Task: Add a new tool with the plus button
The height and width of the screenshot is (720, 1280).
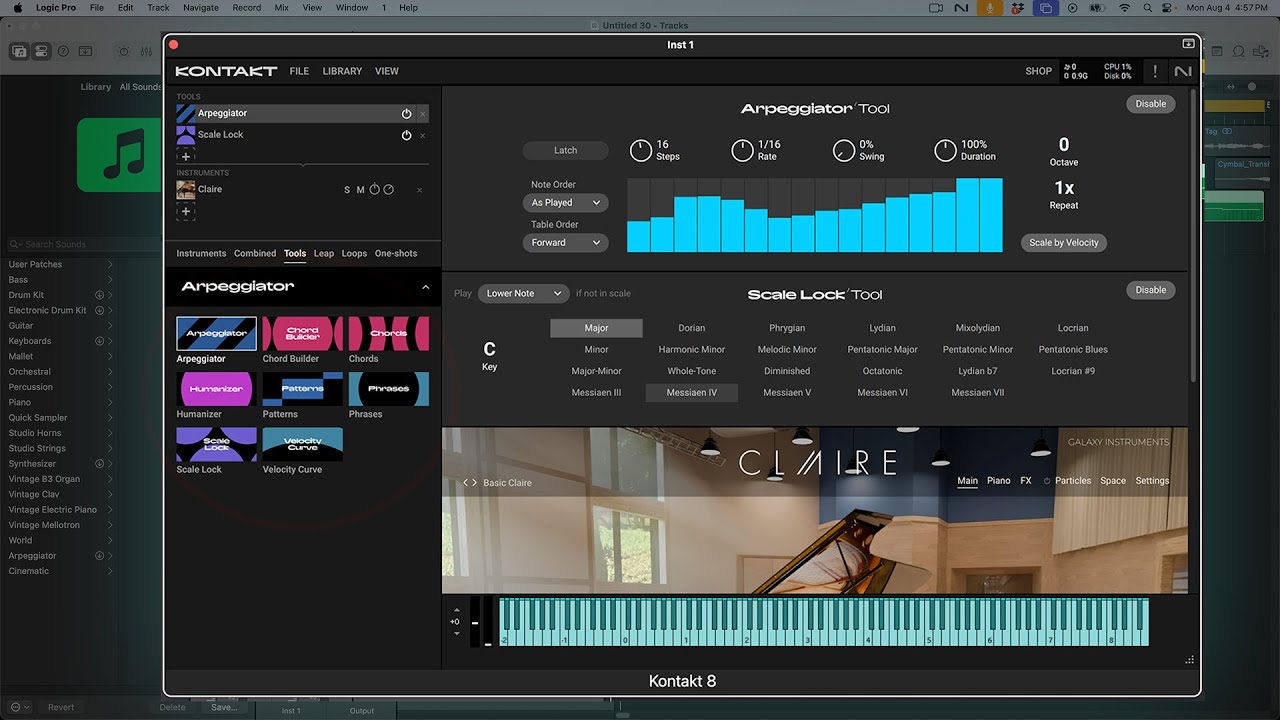Action: 185,156
